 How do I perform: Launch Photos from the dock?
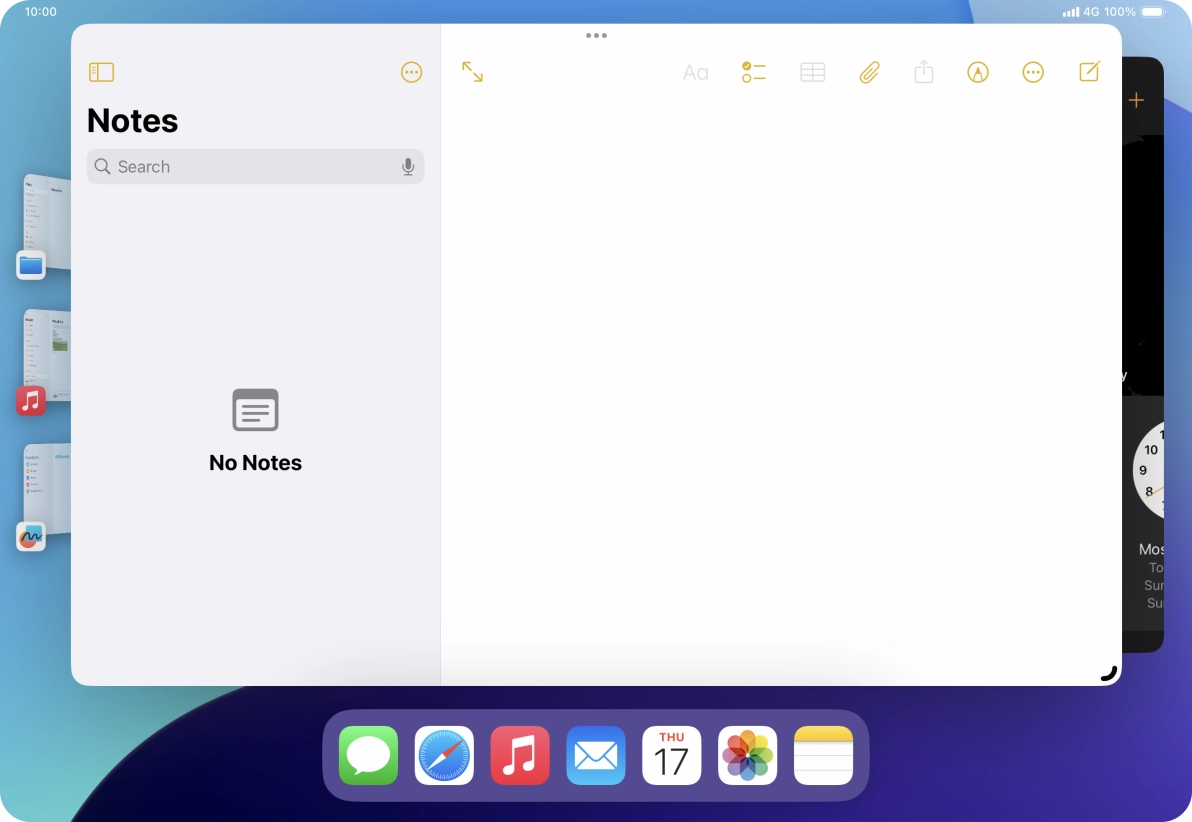click(x=747, y=755)
